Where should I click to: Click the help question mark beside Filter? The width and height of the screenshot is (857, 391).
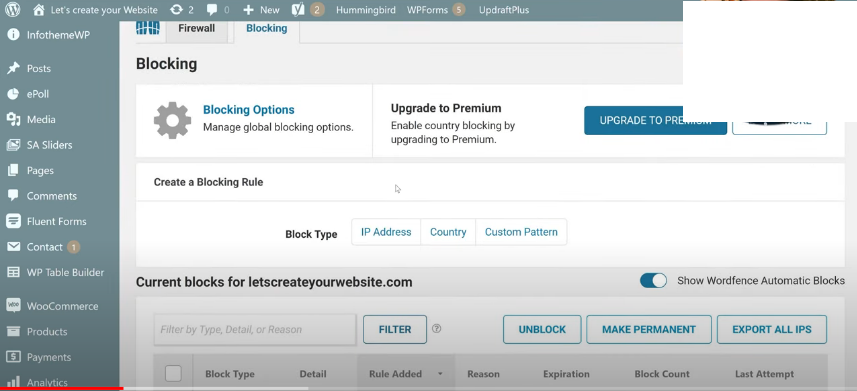pos(436,329)
